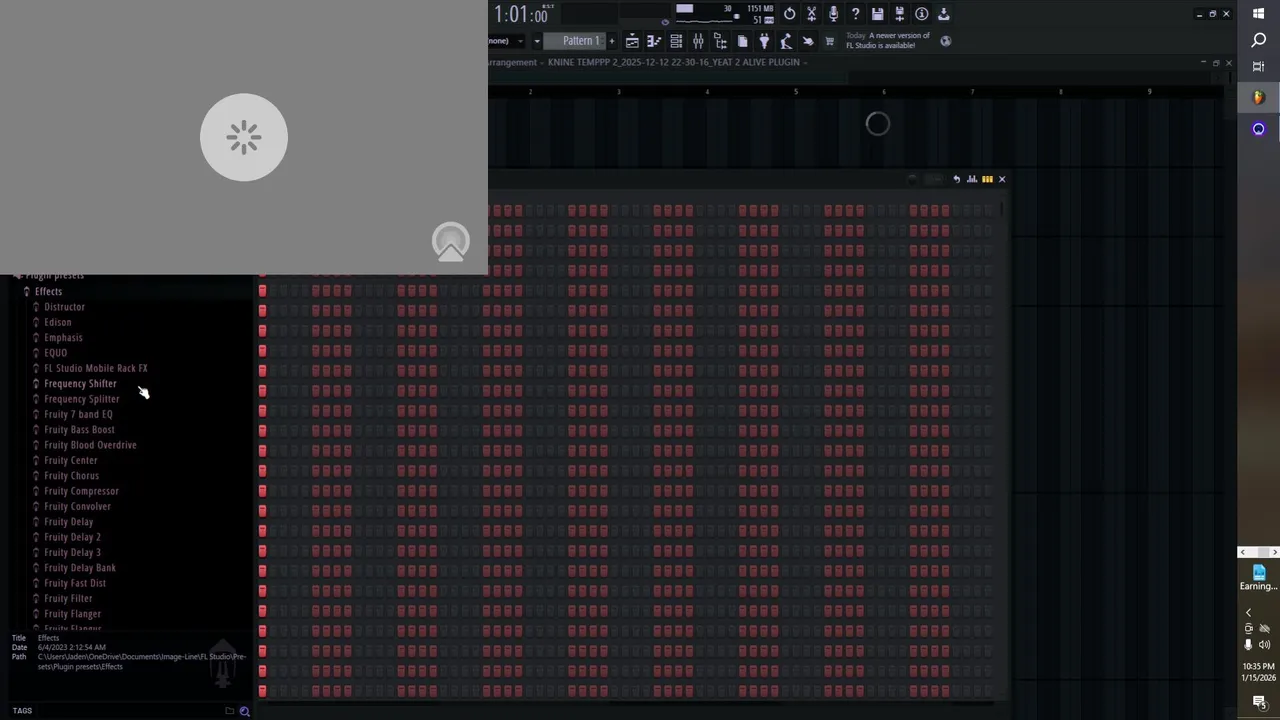Click the globe news icon

[x=946, y=41]
